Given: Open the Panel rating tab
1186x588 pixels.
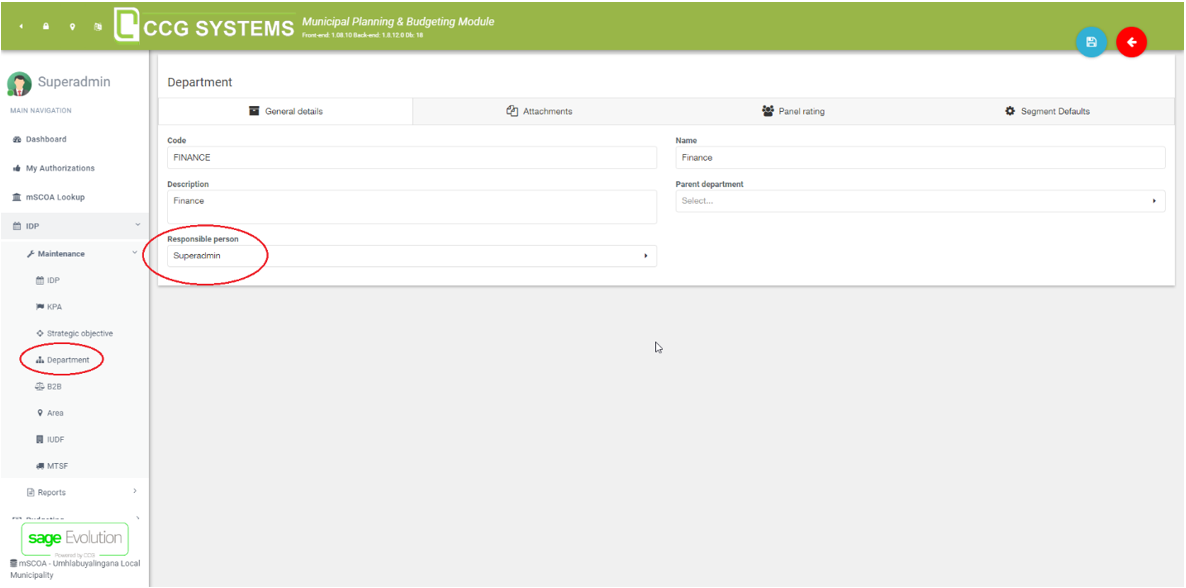Looking at the screenshot, I should click(x=793, y=111).
